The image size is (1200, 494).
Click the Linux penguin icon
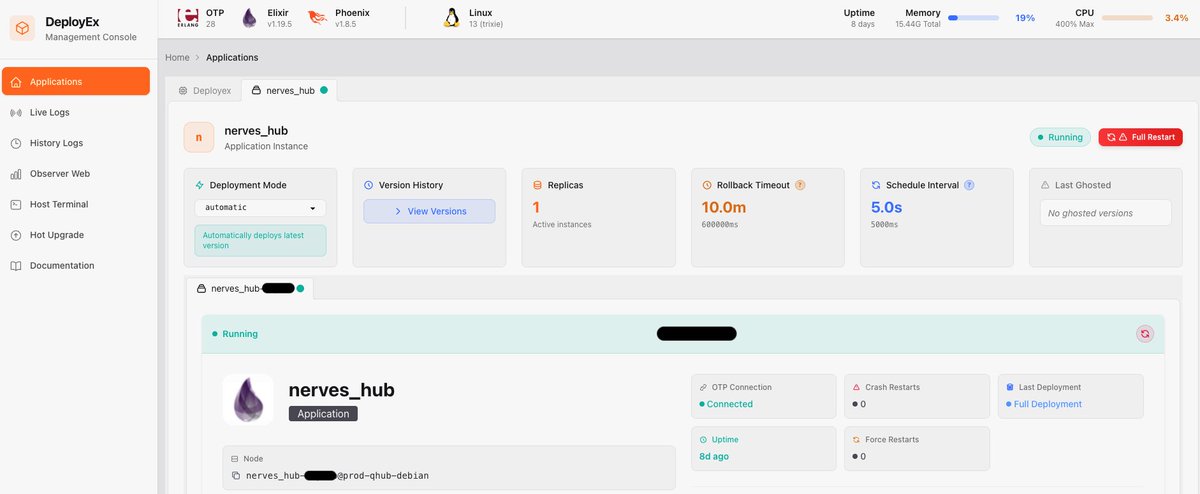coord(452,17)
